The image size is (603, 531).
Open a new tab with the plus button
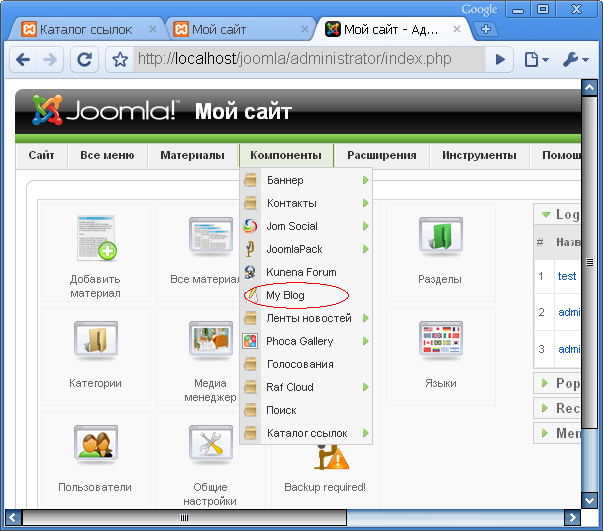(x=486, y=29)
